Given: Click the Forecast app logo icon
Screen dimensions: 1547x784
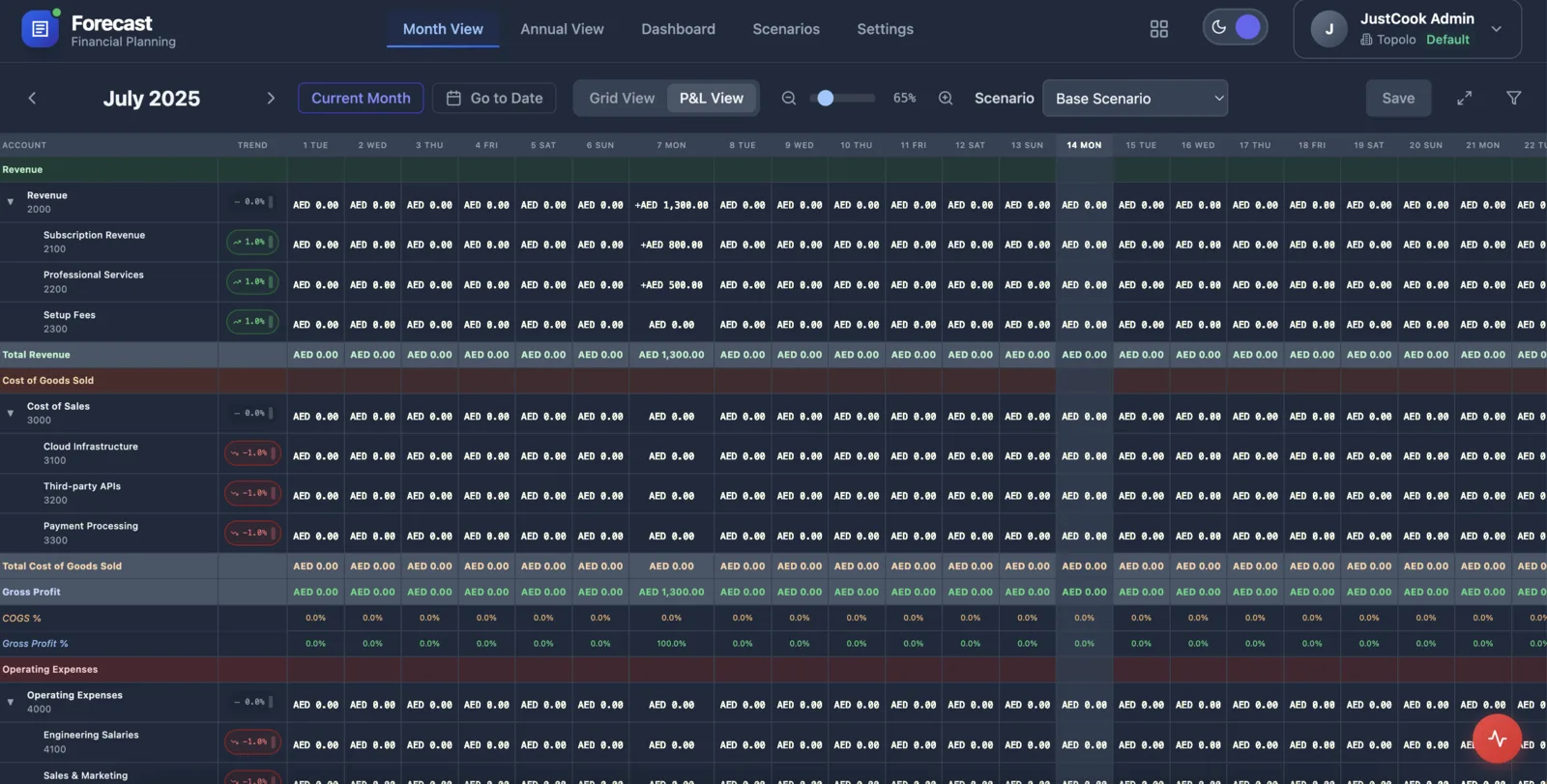Looking at the screenshot, I should click(40, 29).
